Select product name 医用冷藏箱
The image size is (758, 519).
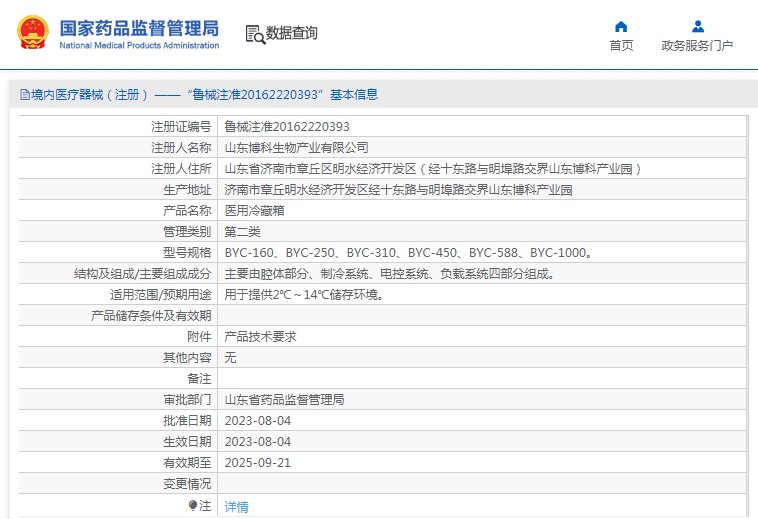(254, 211)
